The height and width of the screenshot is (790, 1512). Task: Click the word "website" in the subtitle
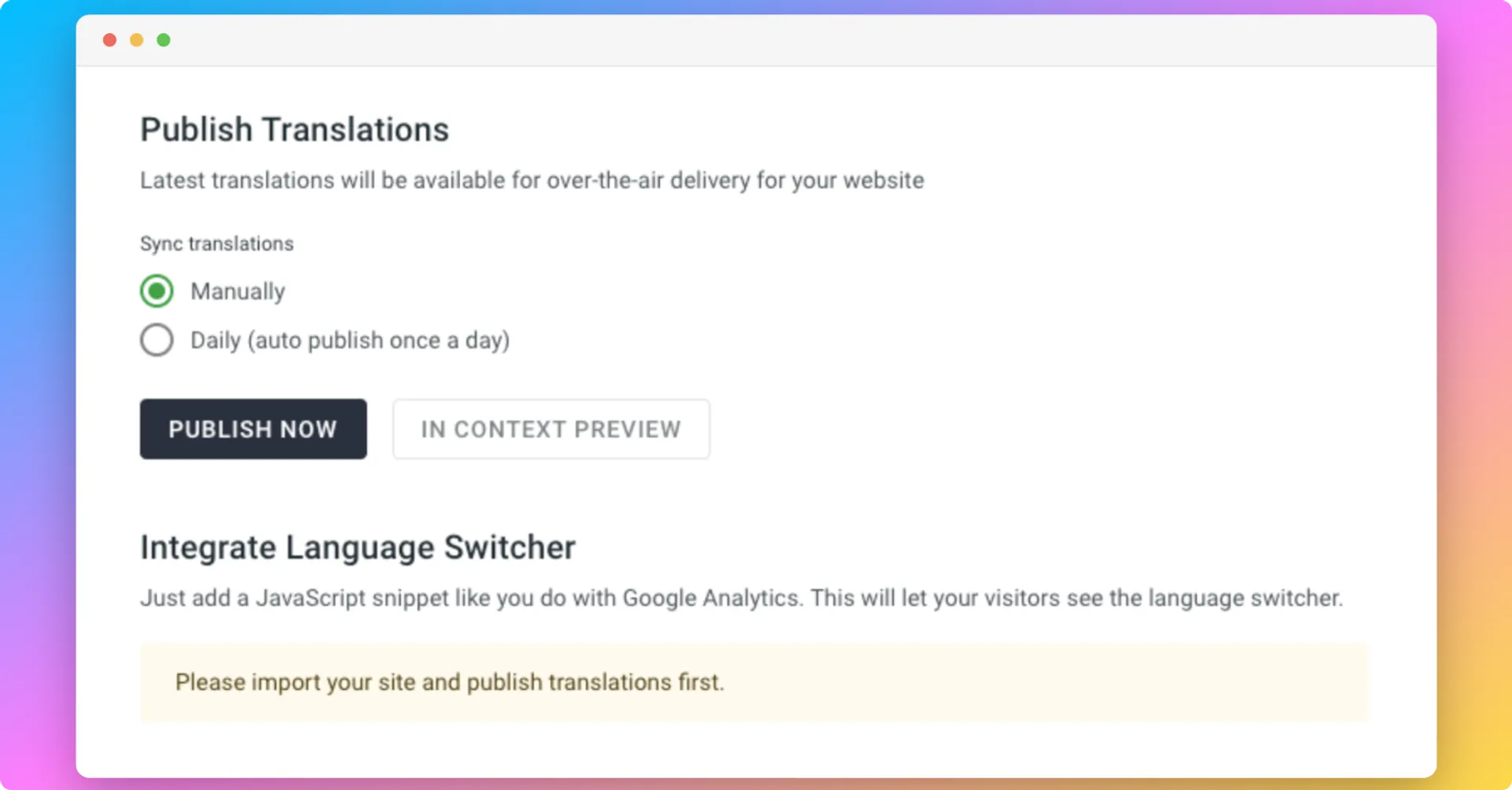884,180
